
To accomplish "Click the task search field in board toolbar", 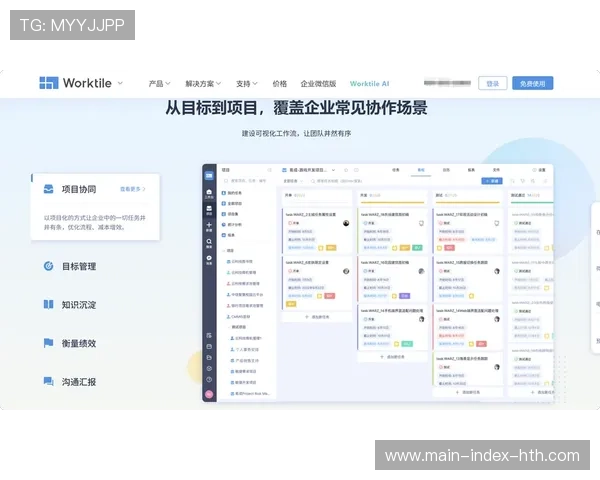I will pos(337,181).
